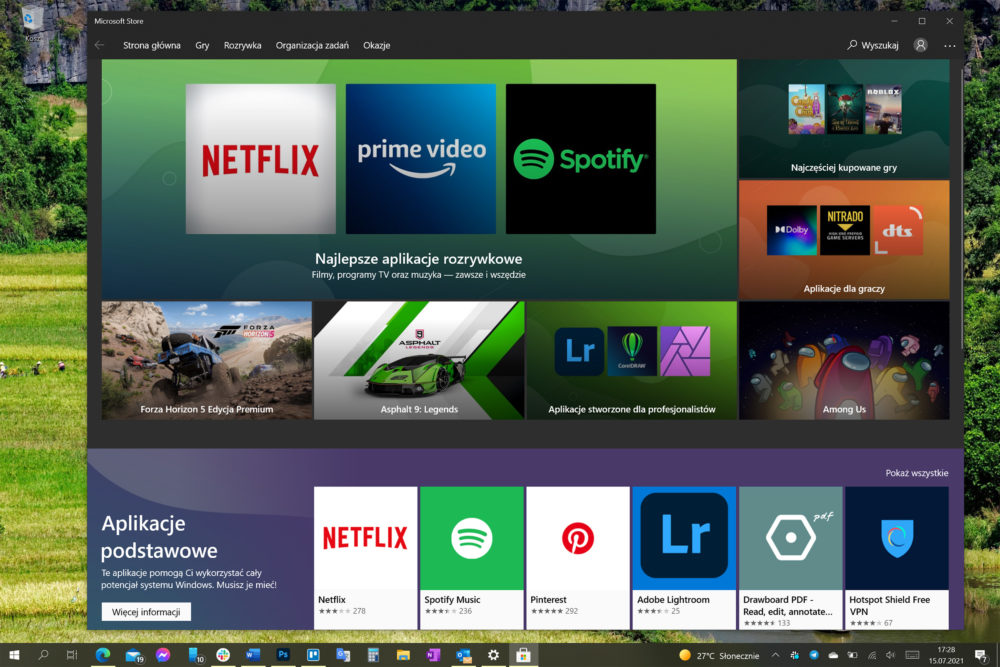
Task: Open the Spotify Music app card
Action: [x=472, y=558]
